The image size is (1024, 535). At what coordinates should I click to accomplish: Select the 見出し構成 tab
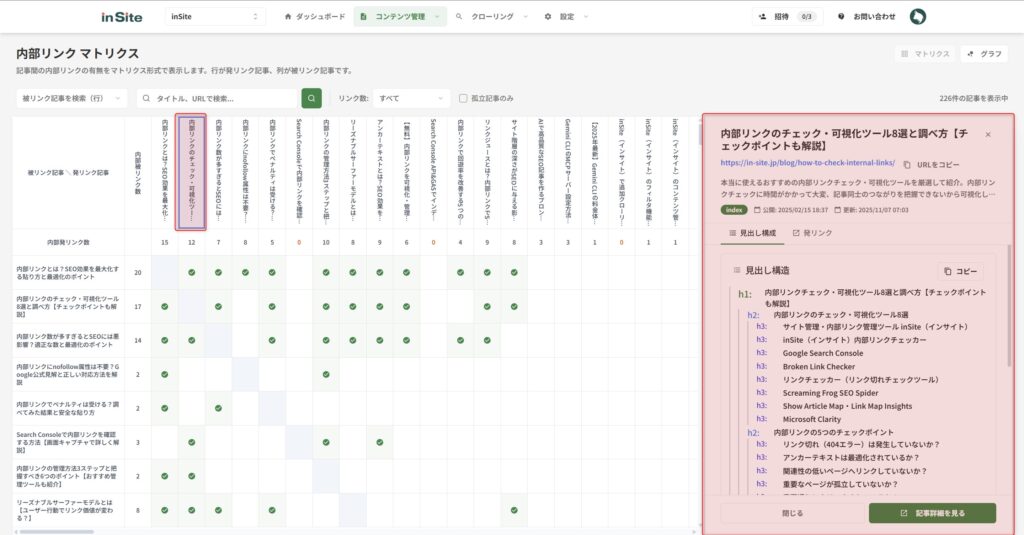pyautogui.click(x=752, y=233)
